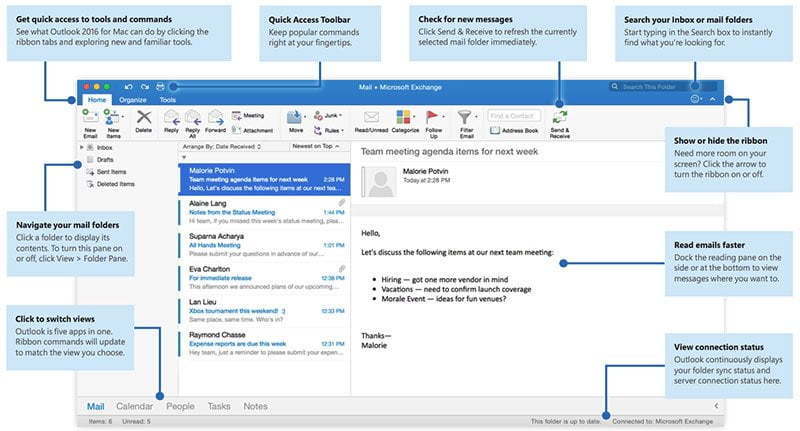Click the Delete icon in the ribbon
This screenshot has height=431, width=800.
point(143,119)
